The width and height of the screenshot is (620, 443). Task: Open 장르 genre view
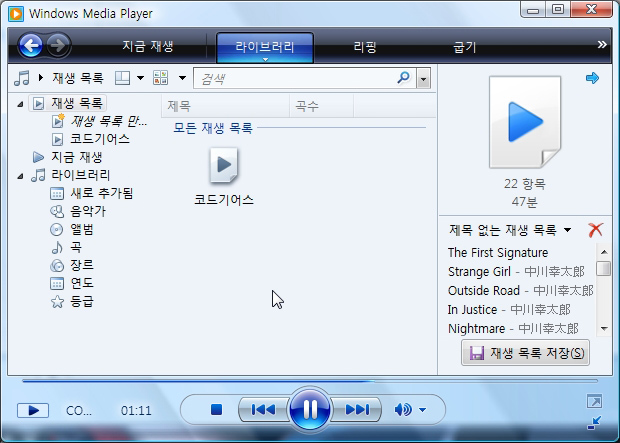72,265
